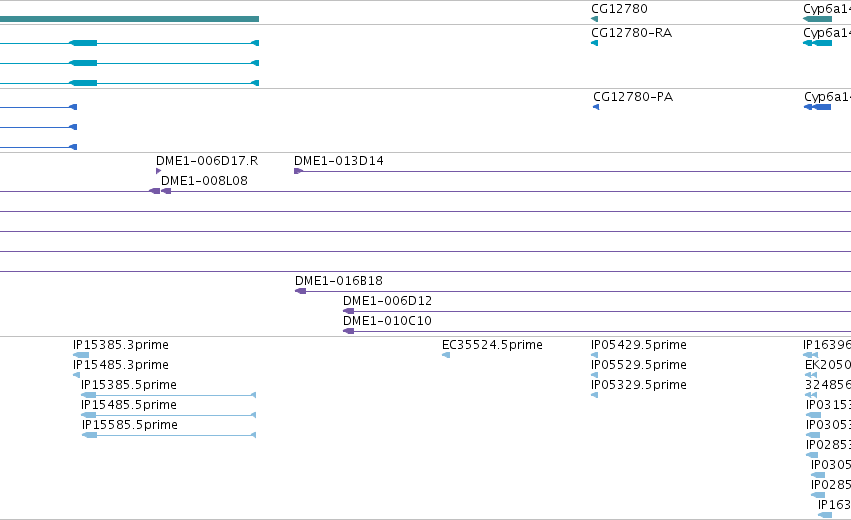This screenshot has height=520, width=851.
Task: Click the CG12780-PA protein label
Action: pos(633,97)
